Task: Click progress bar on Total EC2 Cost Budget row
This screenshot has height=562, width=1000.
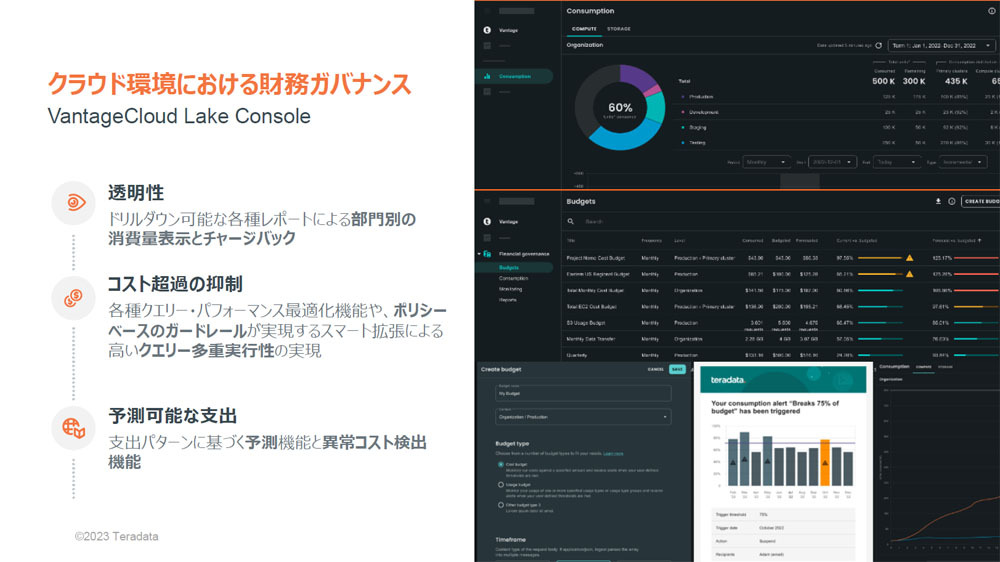Action: point(880,307)
